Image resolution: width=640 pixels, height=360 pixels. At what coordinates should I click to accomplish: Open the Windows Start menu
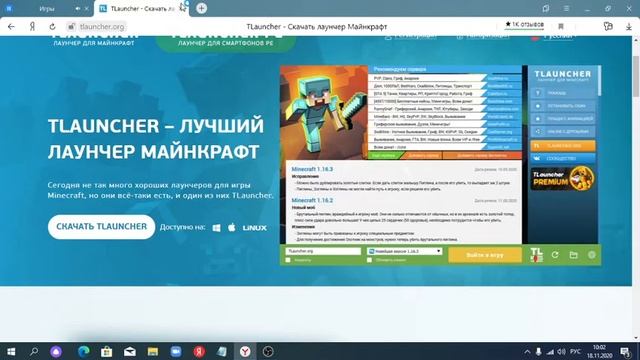pos(11,351)
